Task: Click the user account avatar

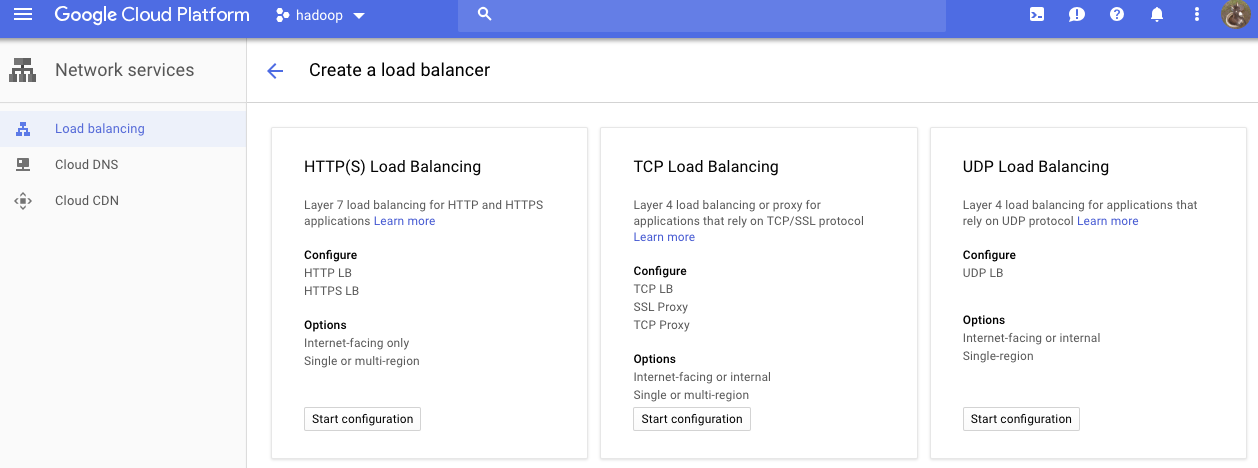Action: (1237, 15)
